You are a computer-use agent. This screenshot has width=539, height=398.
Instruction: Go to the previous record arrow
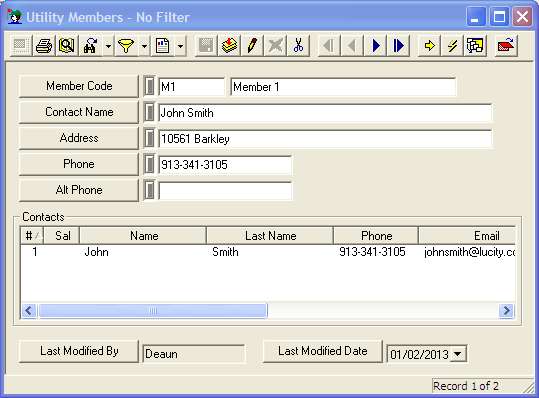(352, 46)
